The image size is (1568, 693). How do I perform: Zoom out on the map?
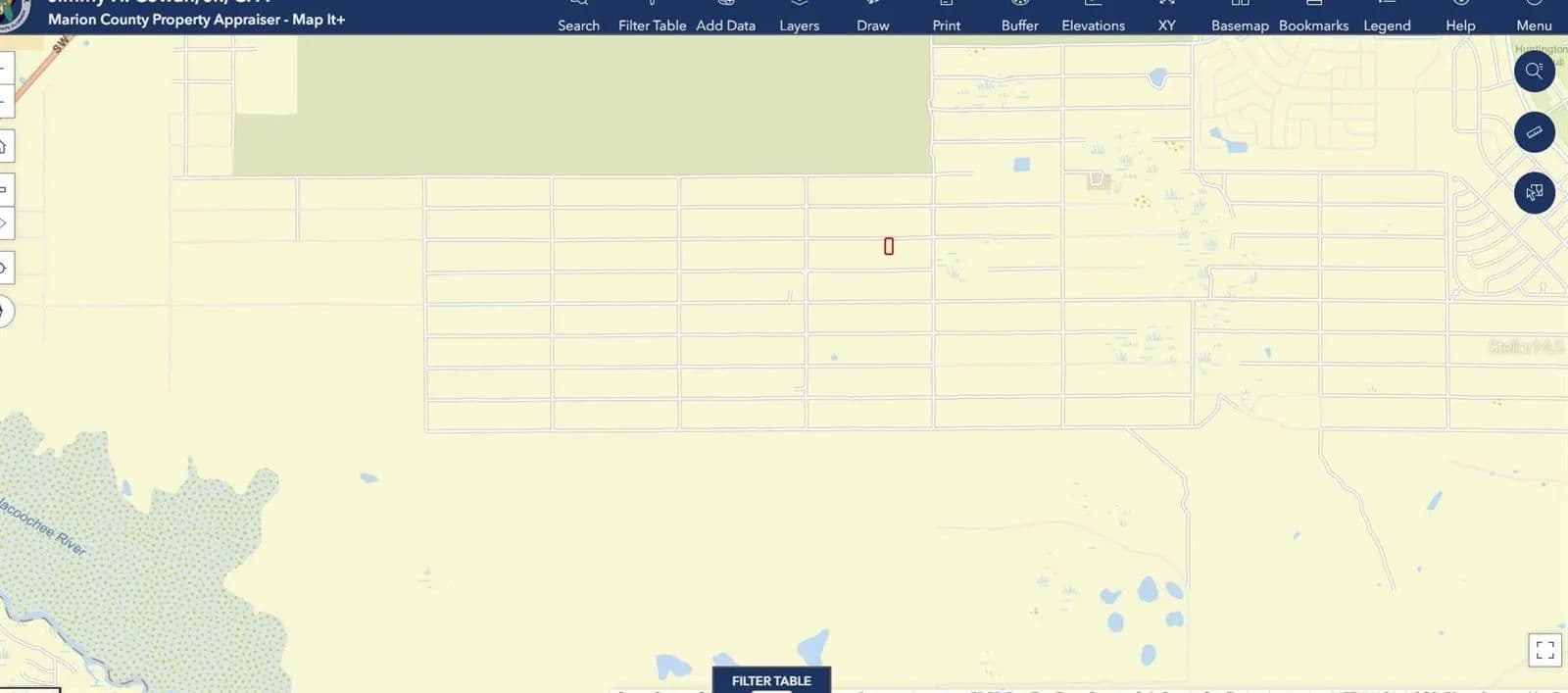tap(4, 100)
